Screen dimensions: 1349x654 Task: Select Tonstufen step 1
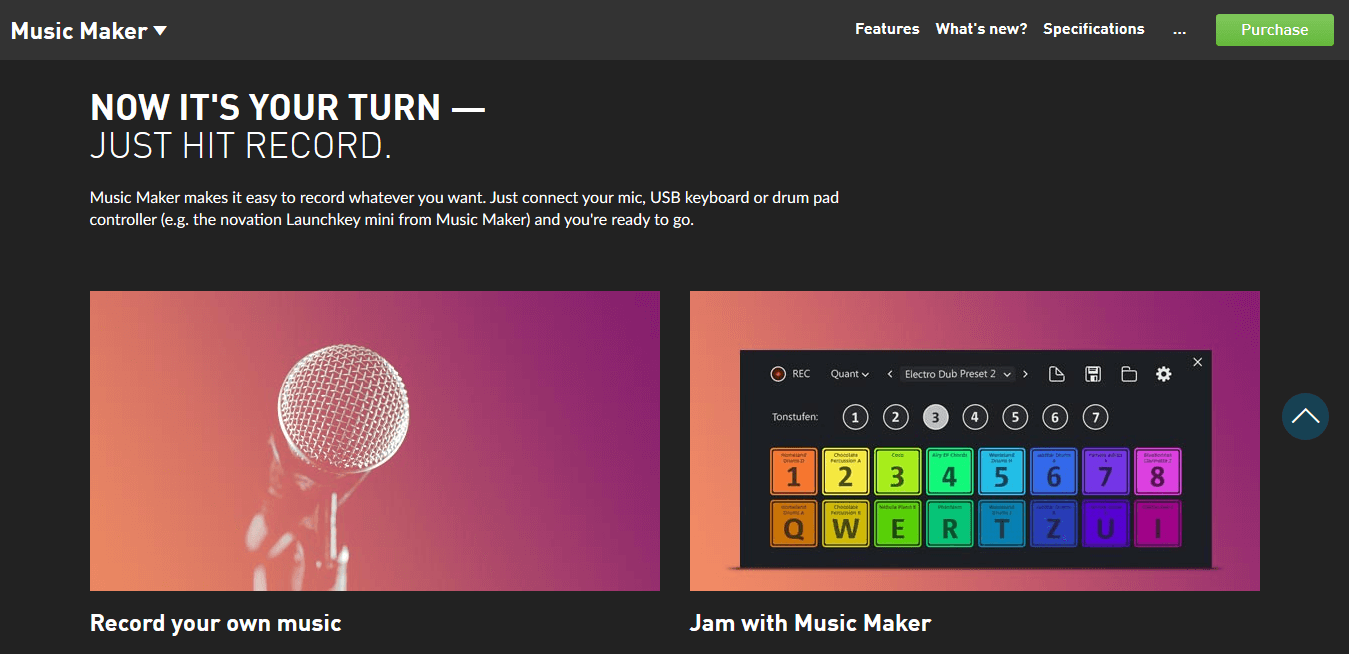click(855, 417)
